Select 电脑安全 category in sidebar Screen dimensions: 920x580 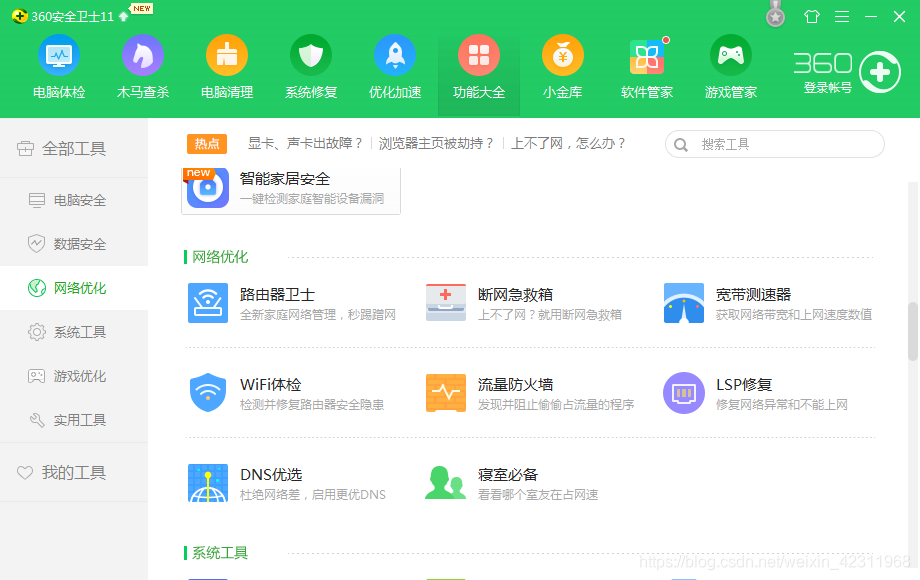tap(74, 200)
